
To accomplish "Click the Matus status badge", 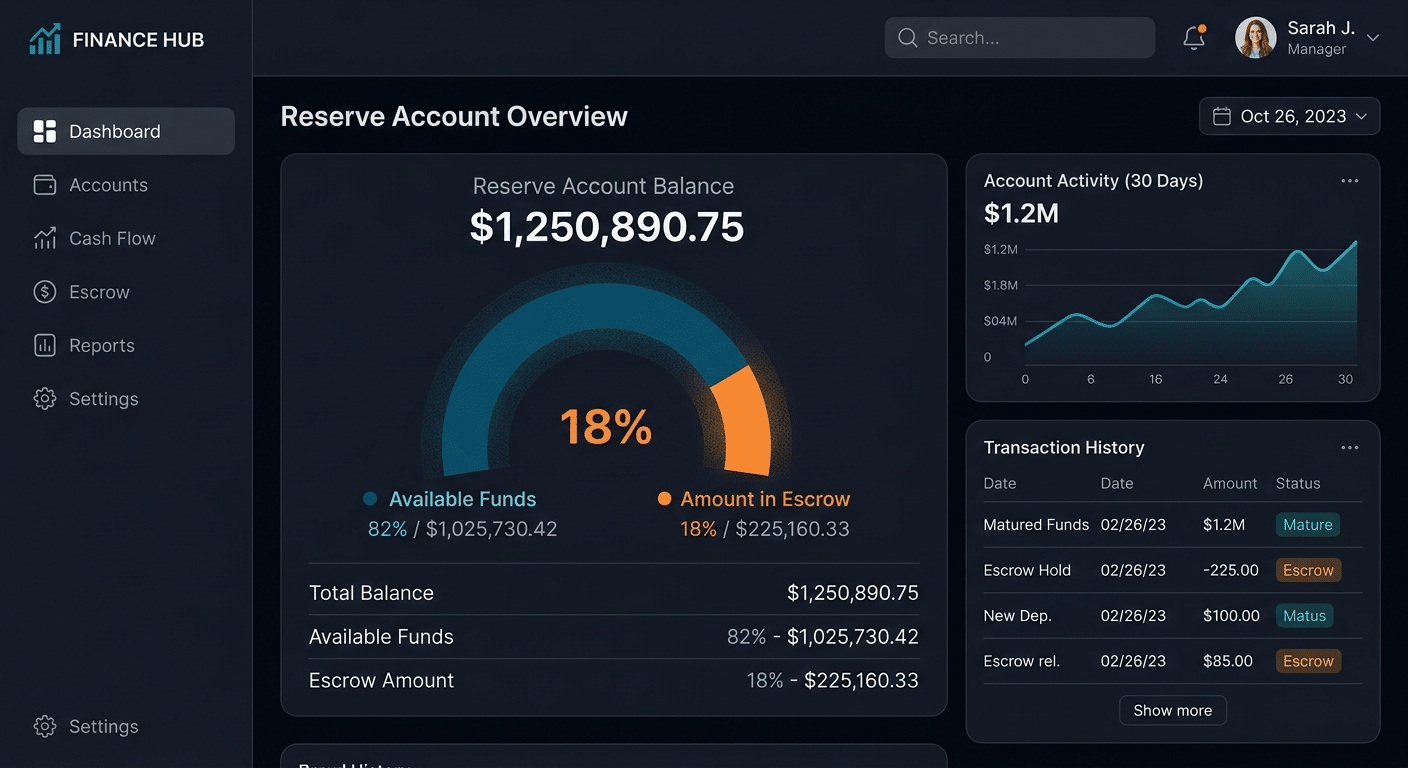I will click(1304, 615).
